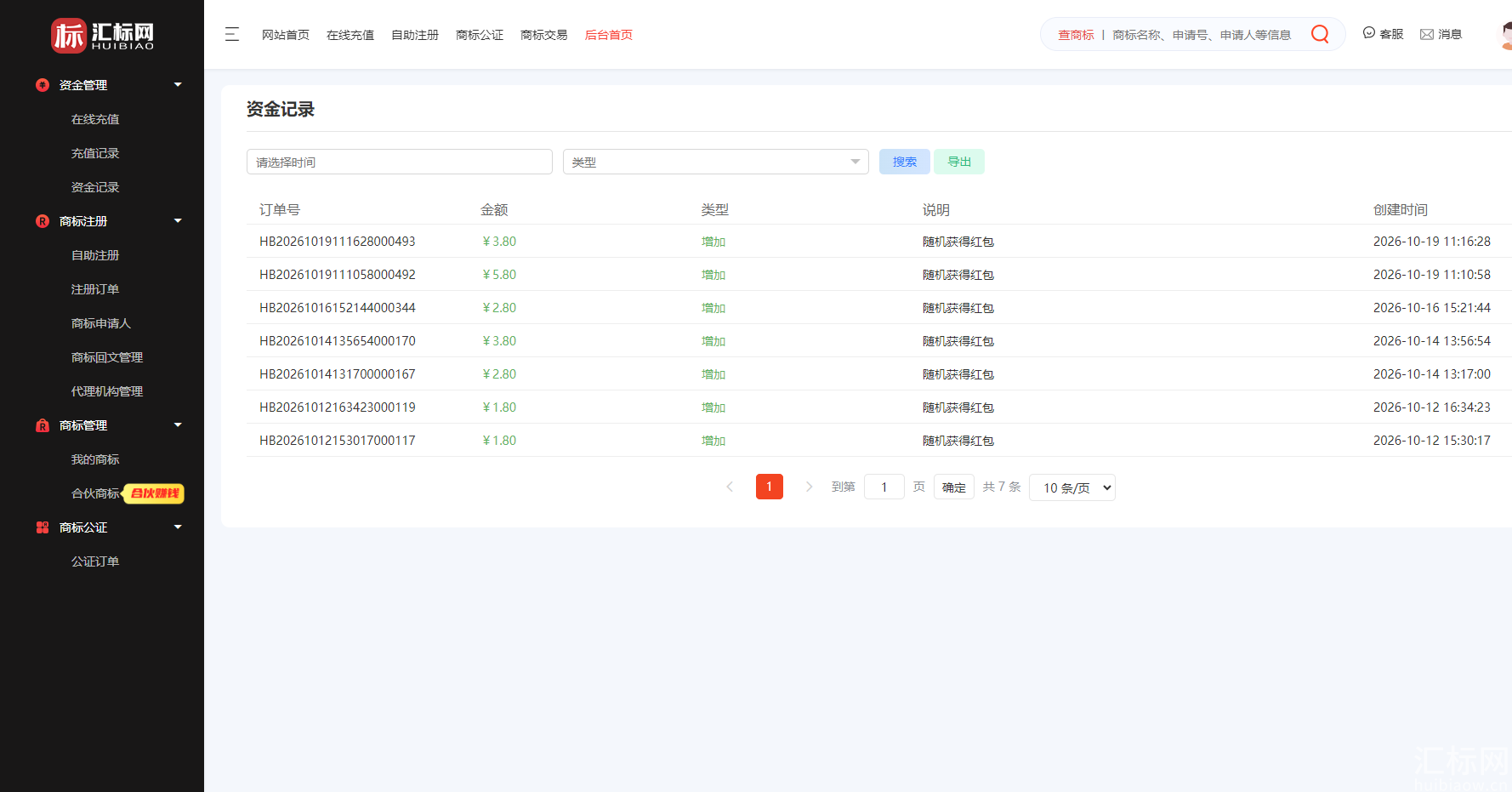Collapse the 商标公证 section arrow

(x=178, y=527)
